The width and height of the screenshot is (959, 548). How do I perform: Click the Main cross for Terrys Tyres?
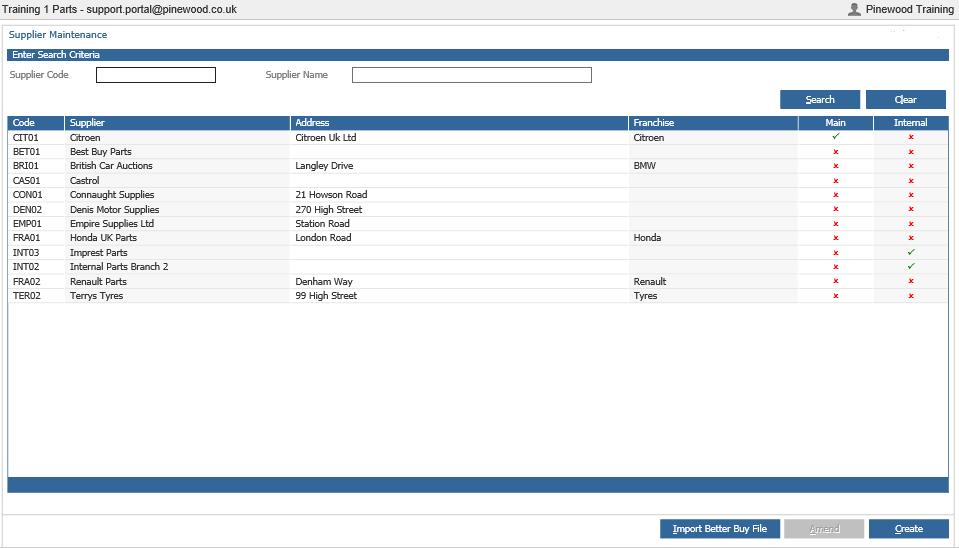point(835,296)
